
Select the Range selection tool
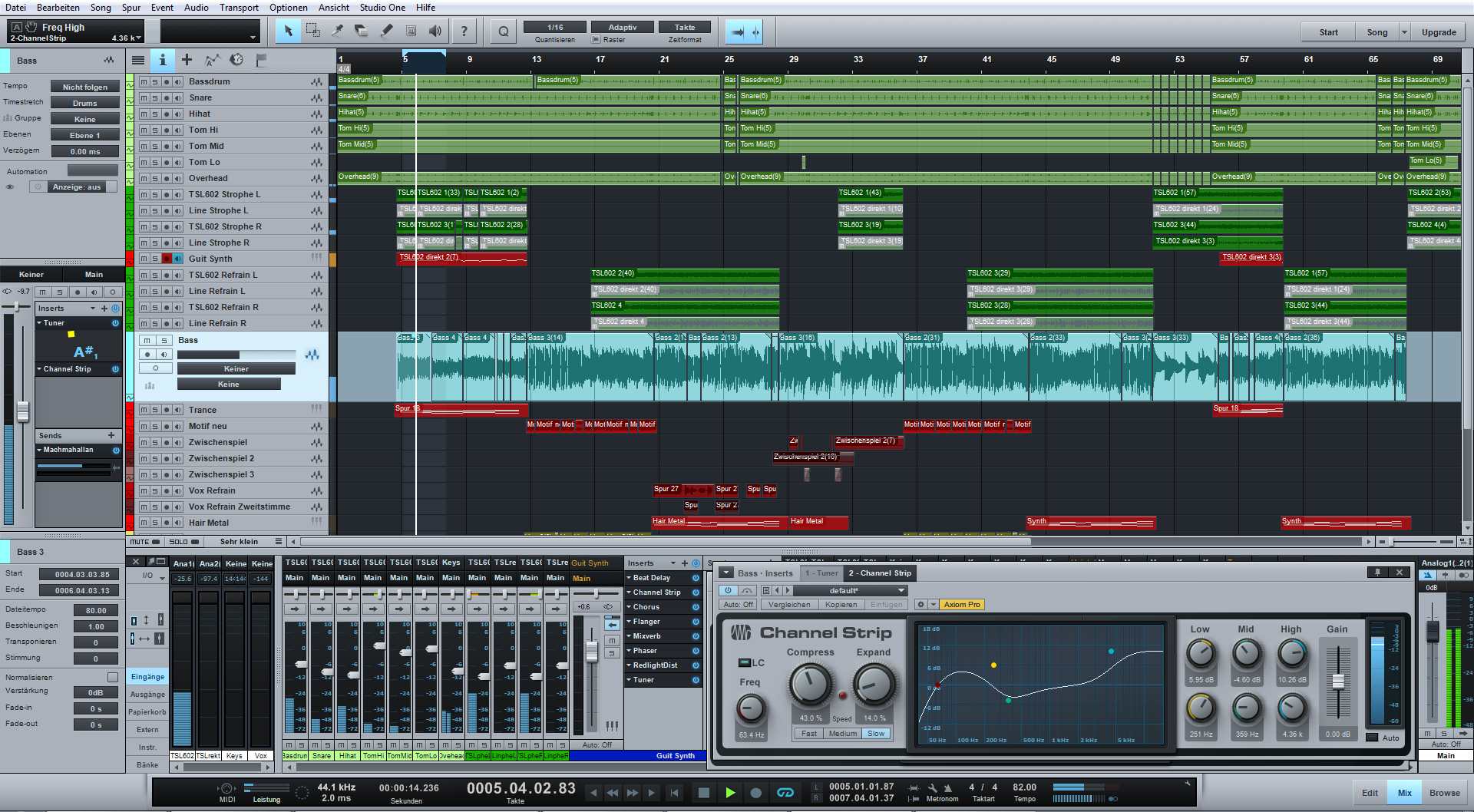(312, 31)
